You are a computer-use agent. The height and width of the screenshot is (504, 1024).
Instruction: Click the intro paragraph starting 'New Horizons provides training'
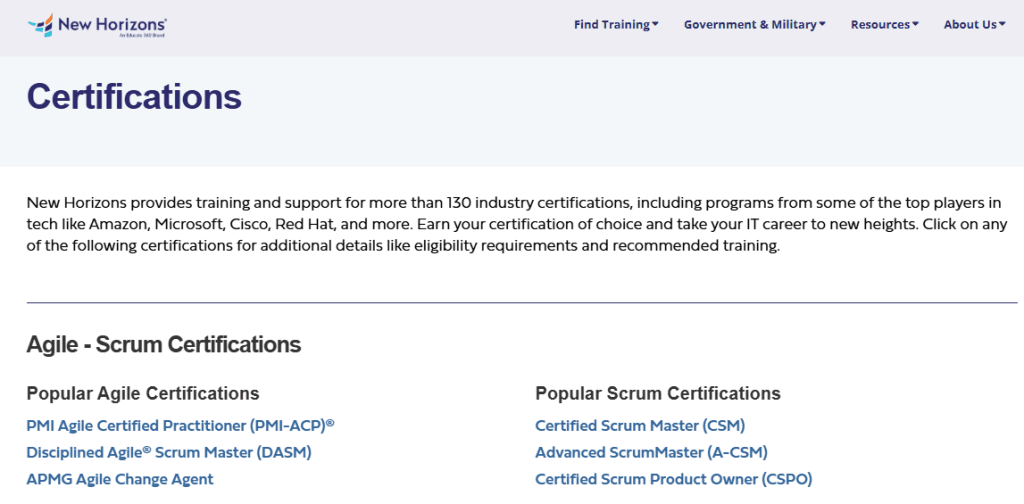click(x=517, y=225)
